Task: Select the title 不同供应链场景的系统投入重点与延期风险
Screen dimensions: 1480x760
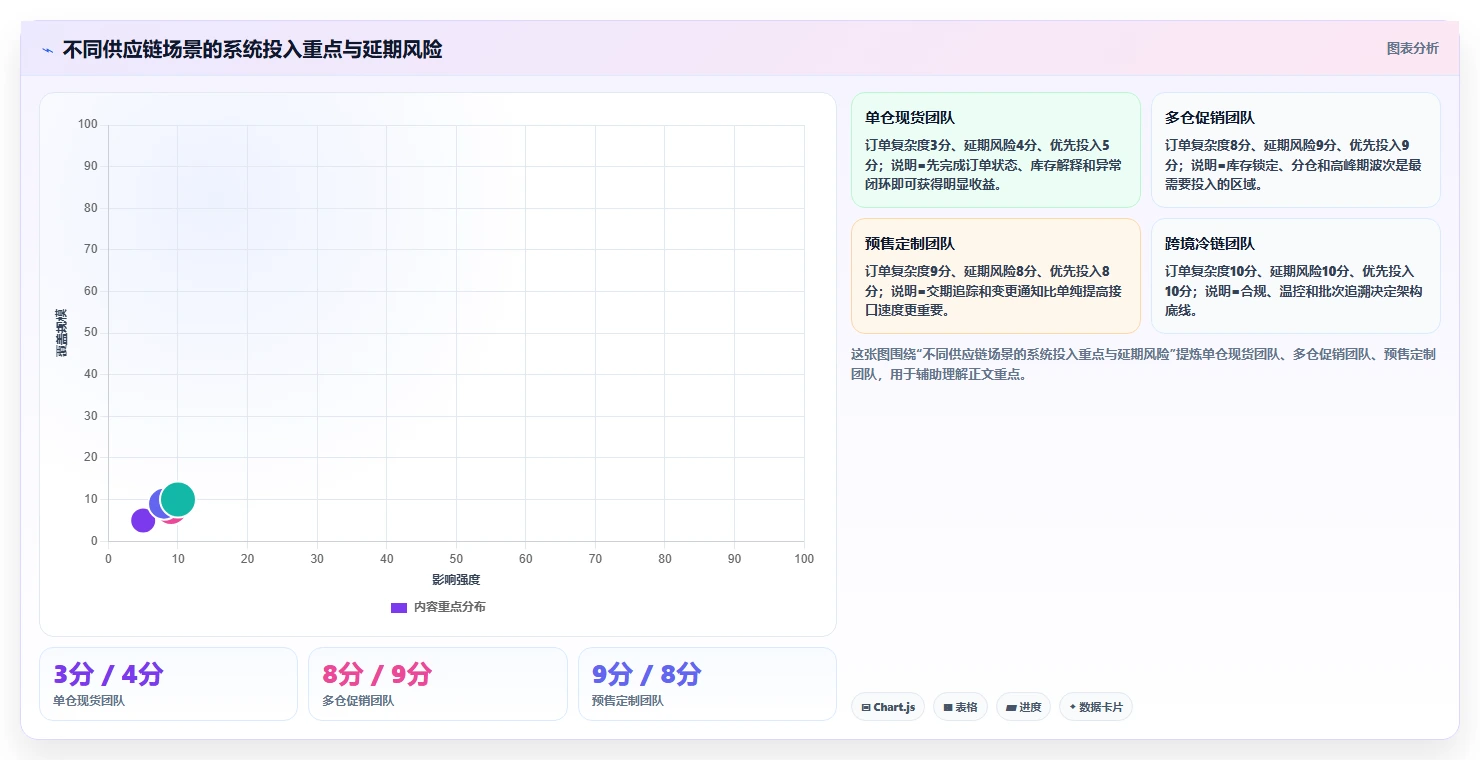Action: pos(252,49)
